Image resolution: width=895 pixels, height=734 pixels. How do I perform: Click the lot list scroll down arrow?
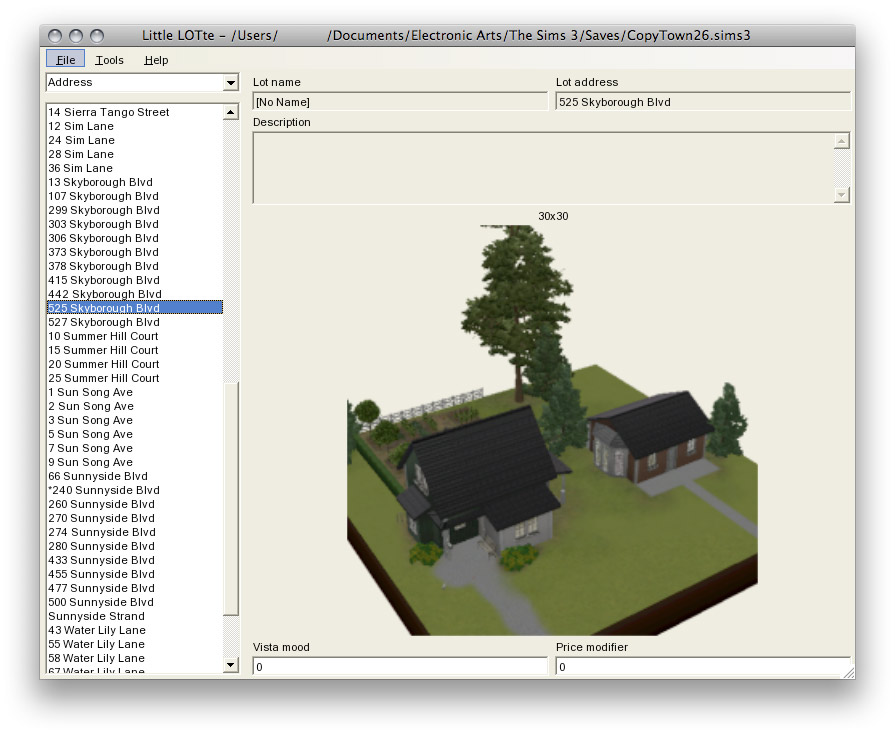tap(231, 664)
